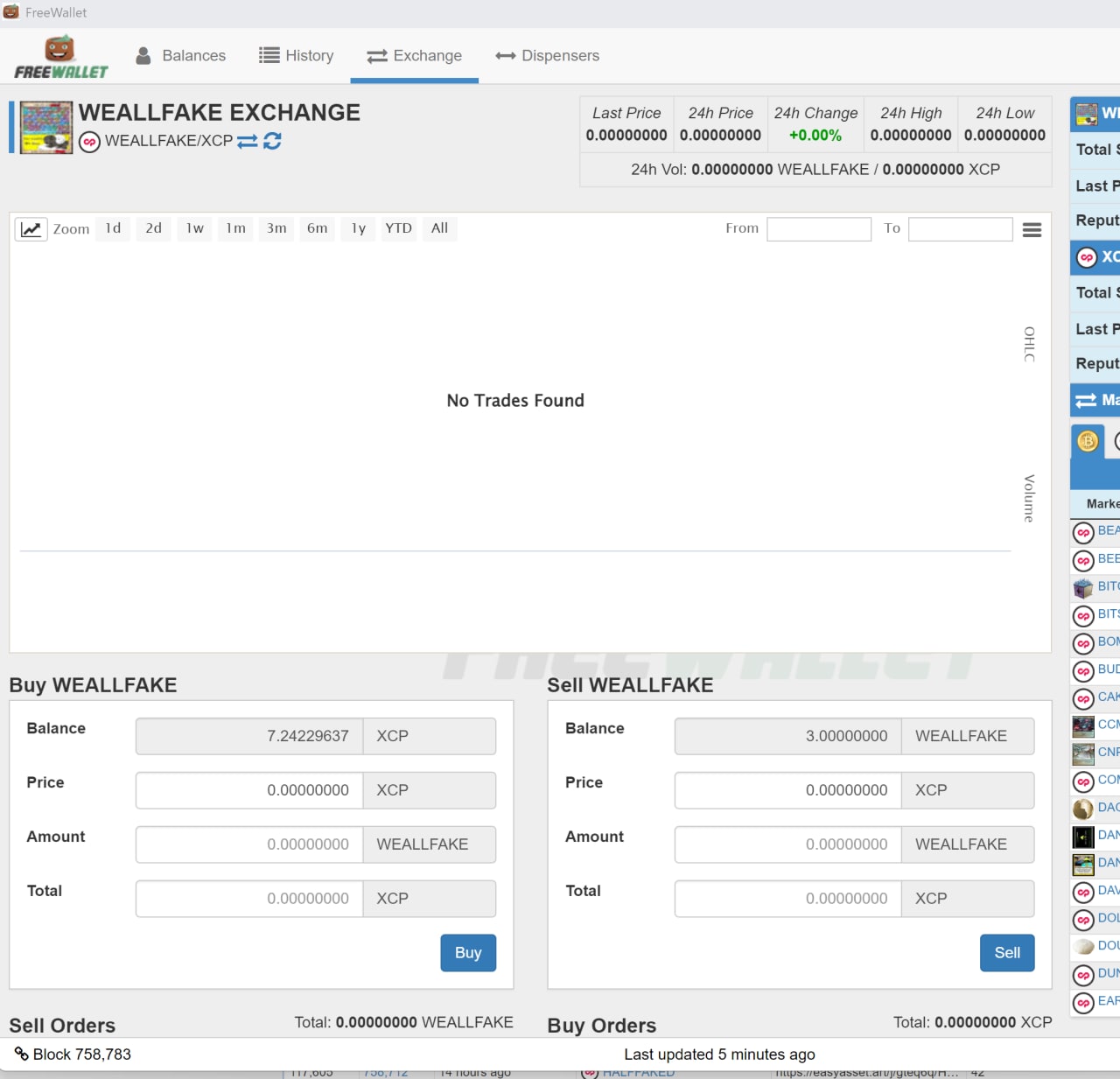Click the swap market pair arrows icon
Image resolution: width=1120 pixels, height=1079 pixels.
point(248,141)
